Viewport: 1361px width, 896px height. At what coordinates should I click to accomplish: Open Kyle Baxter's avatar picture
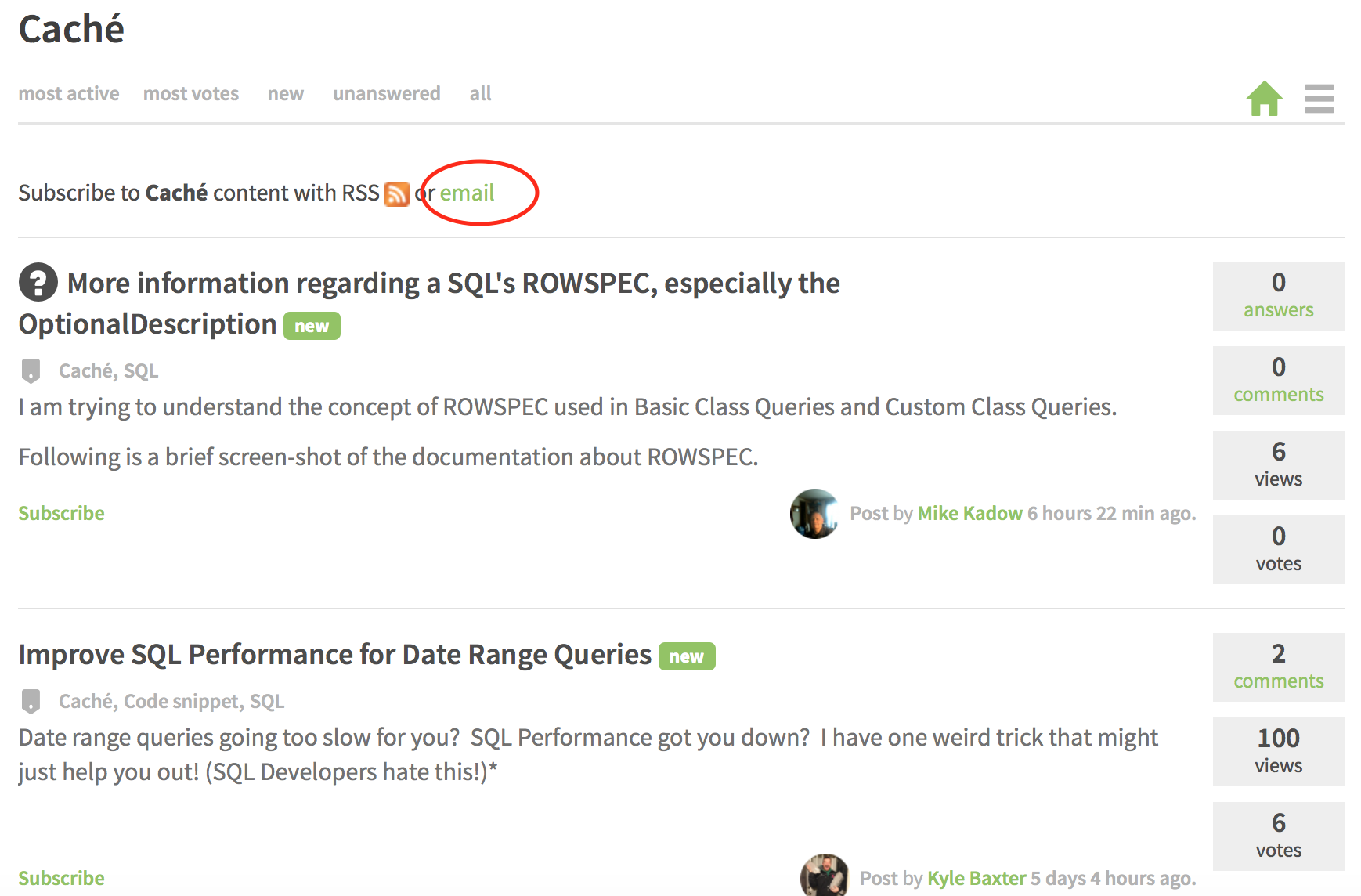click(824, 876)
